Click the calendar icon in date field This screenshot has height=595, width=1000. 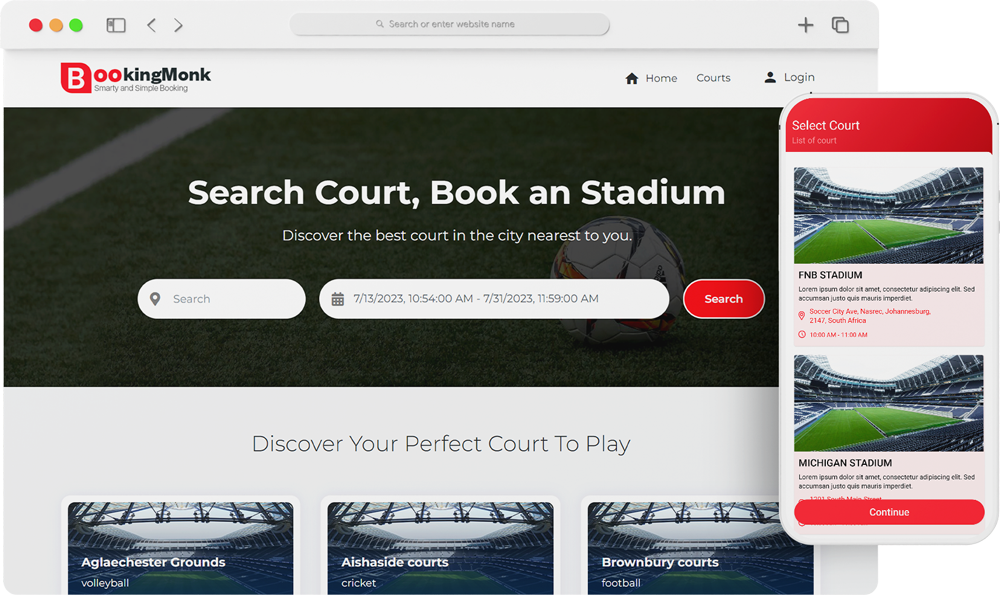[337, 298]
